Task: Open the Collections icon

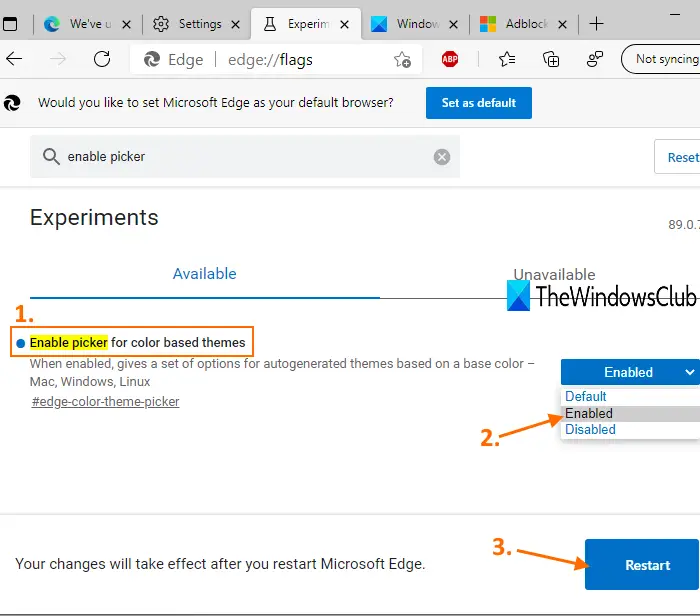Action: tap(550, 59)
